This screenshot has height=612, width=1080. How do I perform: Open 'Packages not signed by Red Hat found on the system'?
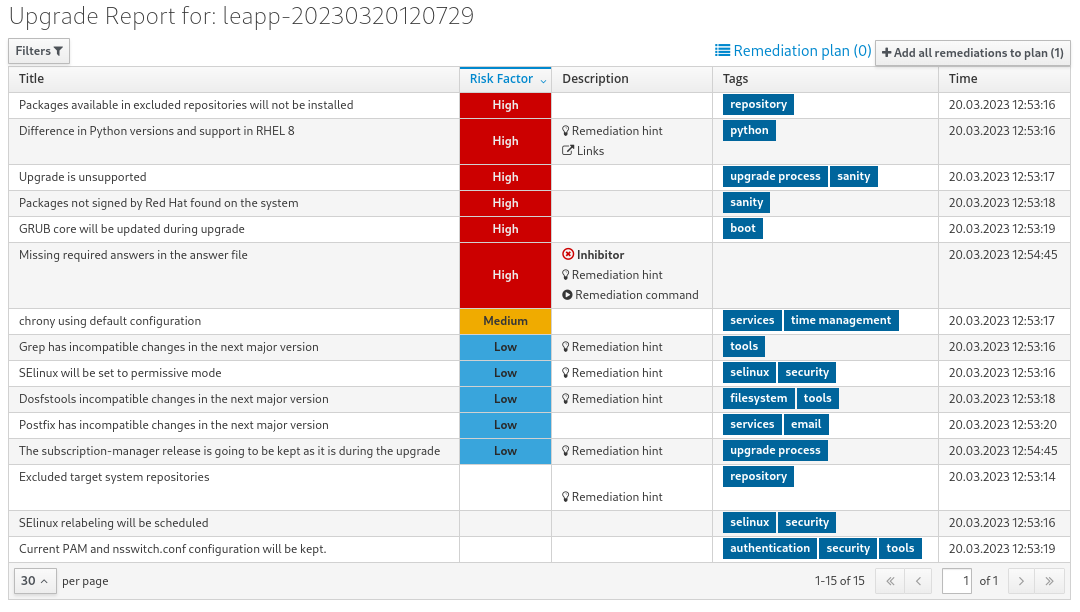[158, 203]
